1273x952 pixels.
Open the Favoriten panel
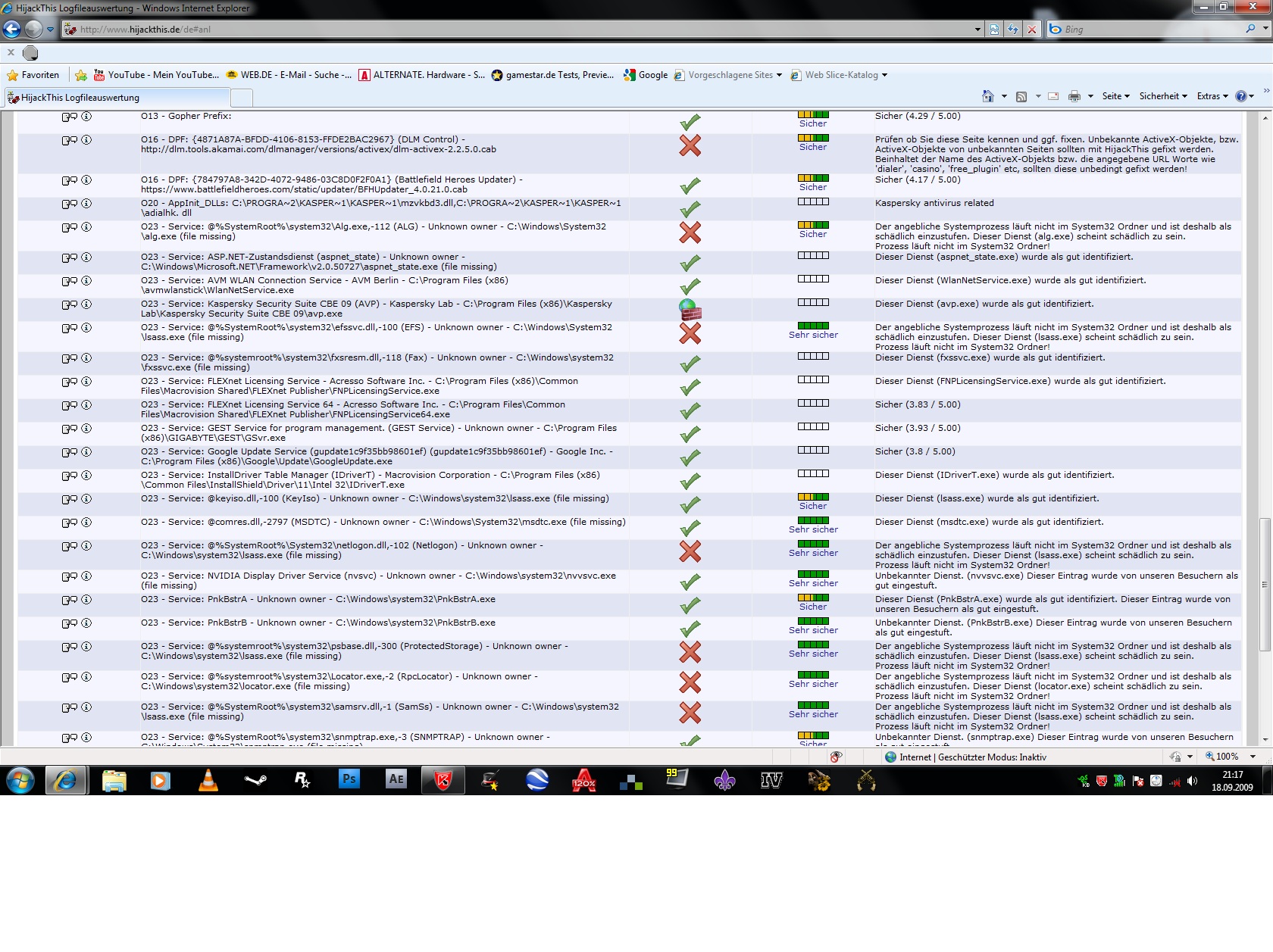(x=33, y=75)
